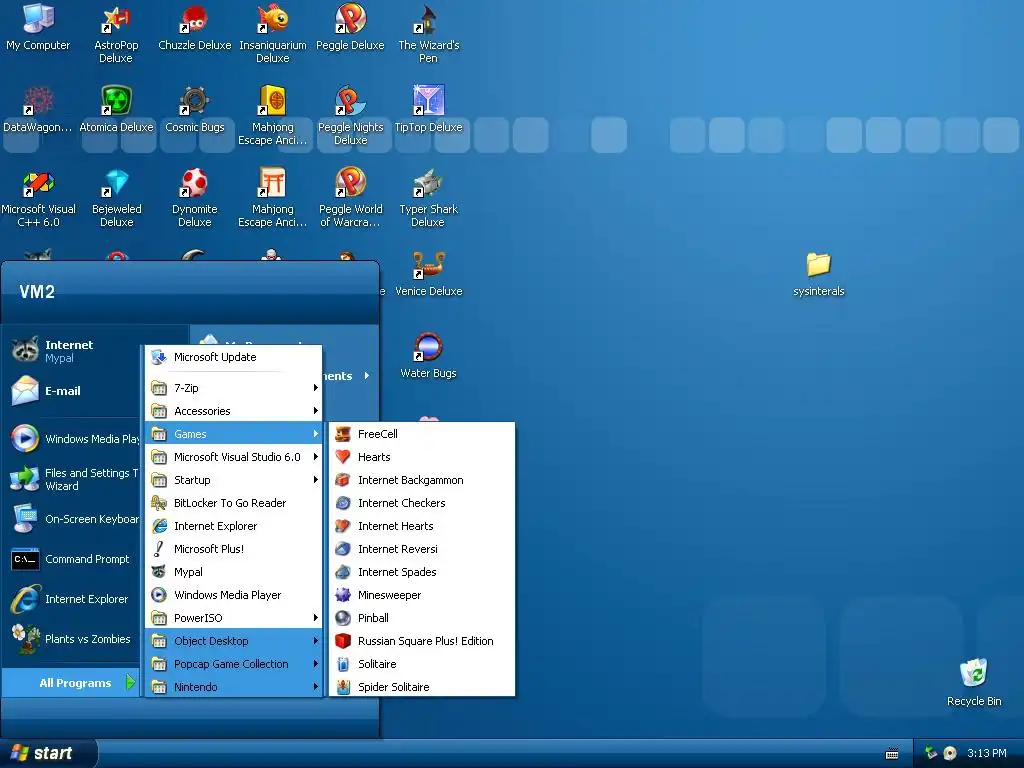Launch On-Screen Keyboard from Start menu
This screenshot has height=768, width=1024.
[x=74, y=519]
